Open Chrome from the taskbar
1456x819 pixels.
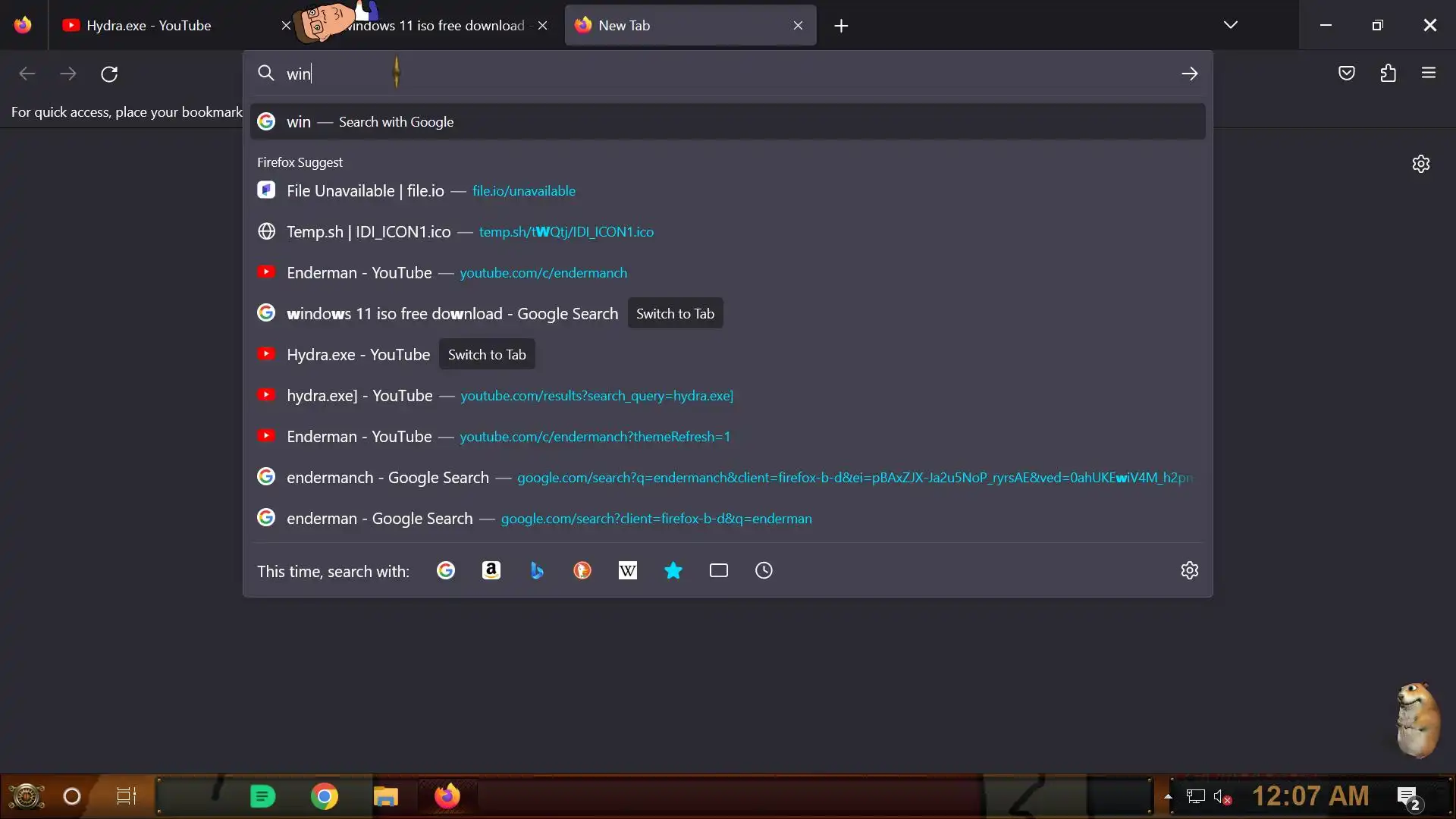tap(324, 796)
